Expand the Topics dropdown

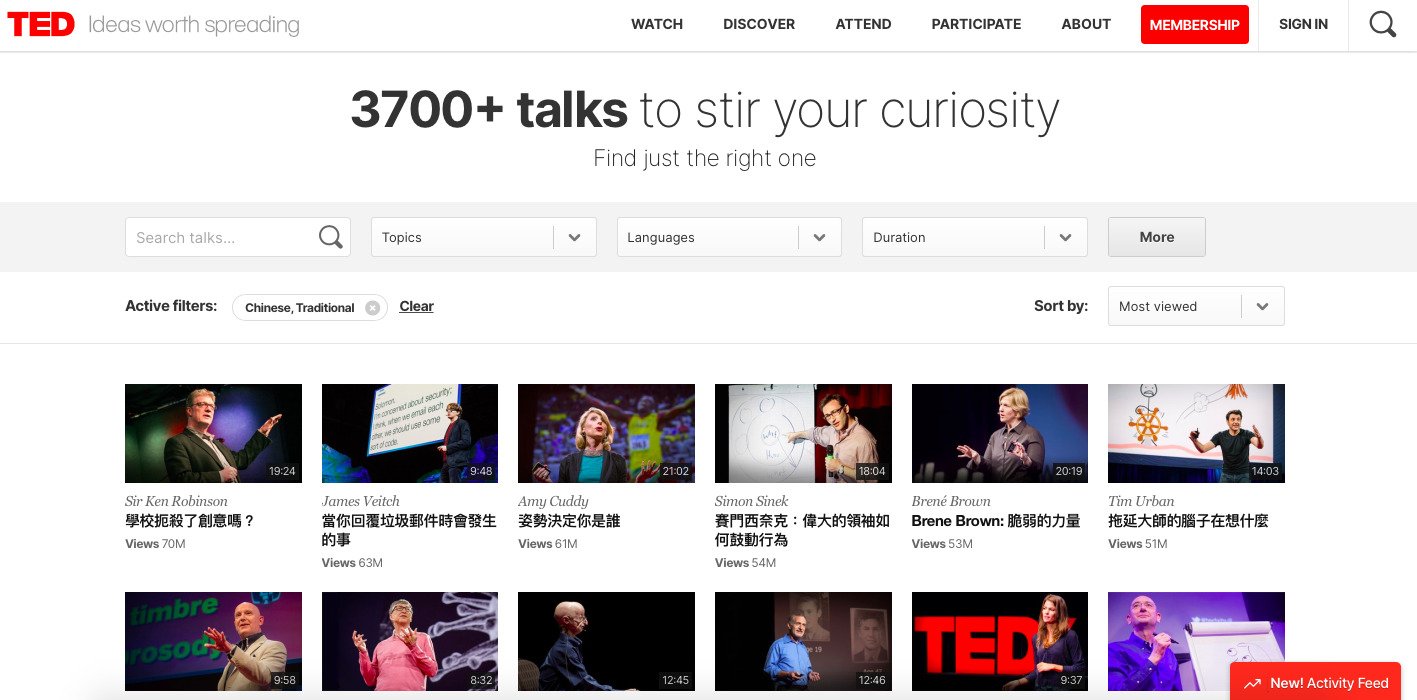coord(484,237)
